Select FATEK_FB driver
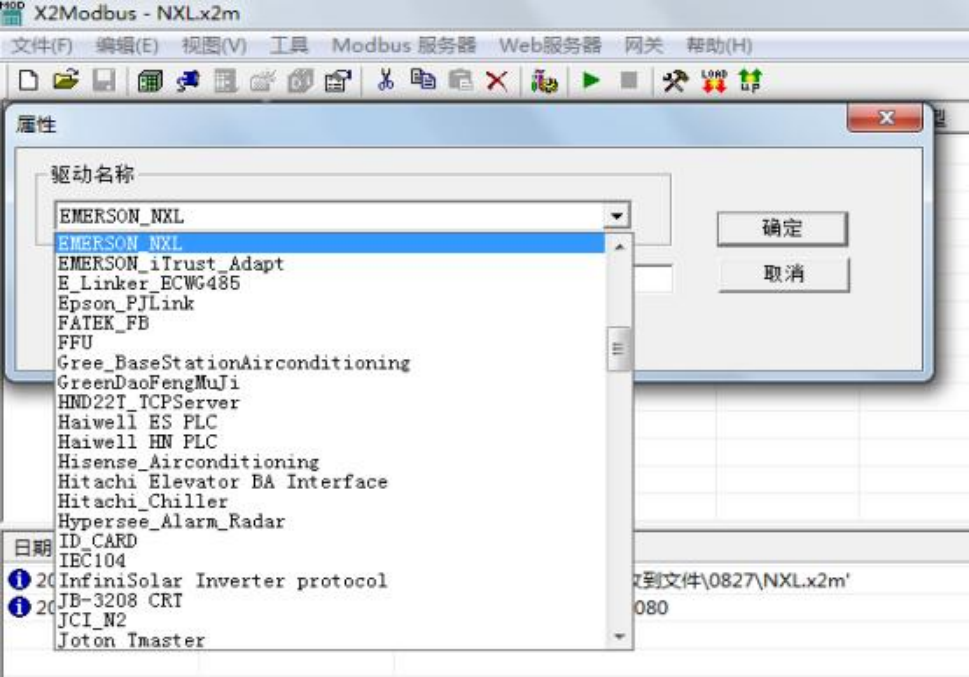The height and width of the screenshot is (677, 969). click(x=330, y=323)
